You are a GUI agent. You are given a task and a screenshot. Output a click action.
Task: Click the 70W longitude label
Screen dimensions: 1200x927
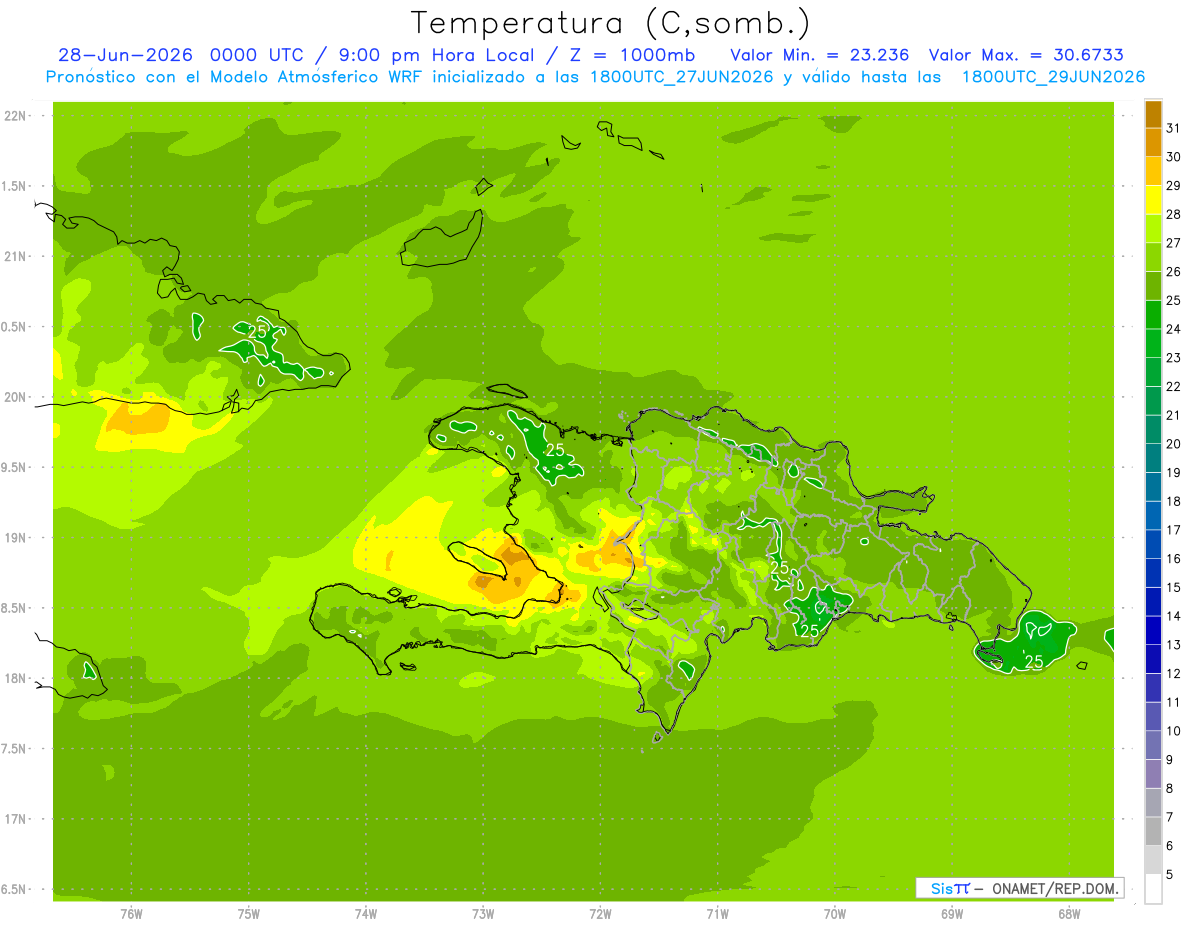[x=834, y=913]
